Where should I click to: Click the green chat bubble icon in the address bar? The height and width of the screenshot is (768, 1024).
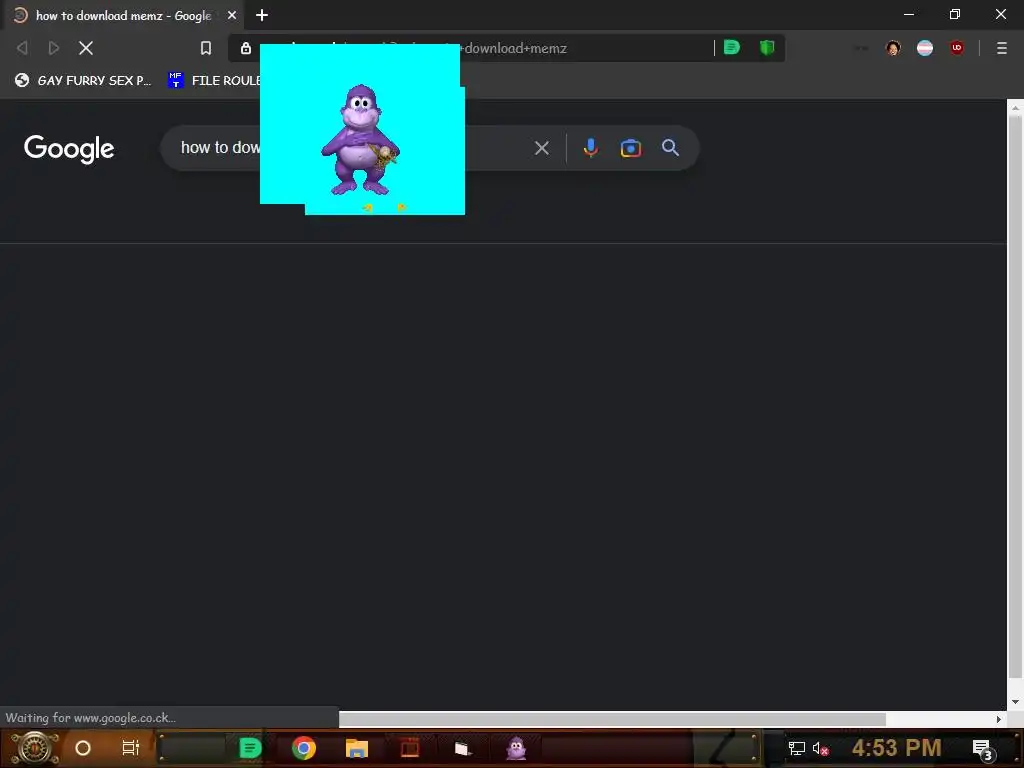pos(732,47)
